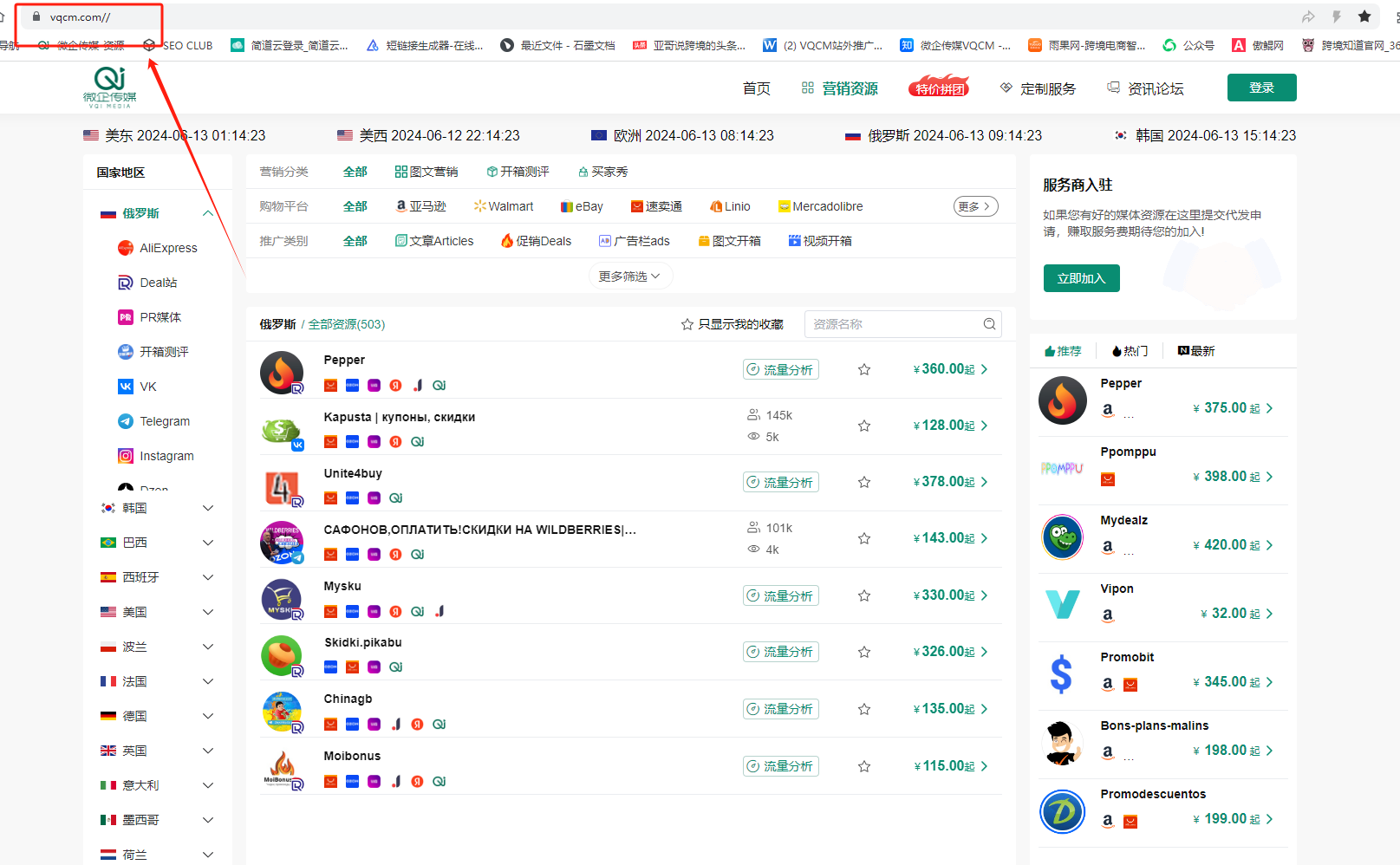Favorite Kapusta with the star icon

click(864, 426)
